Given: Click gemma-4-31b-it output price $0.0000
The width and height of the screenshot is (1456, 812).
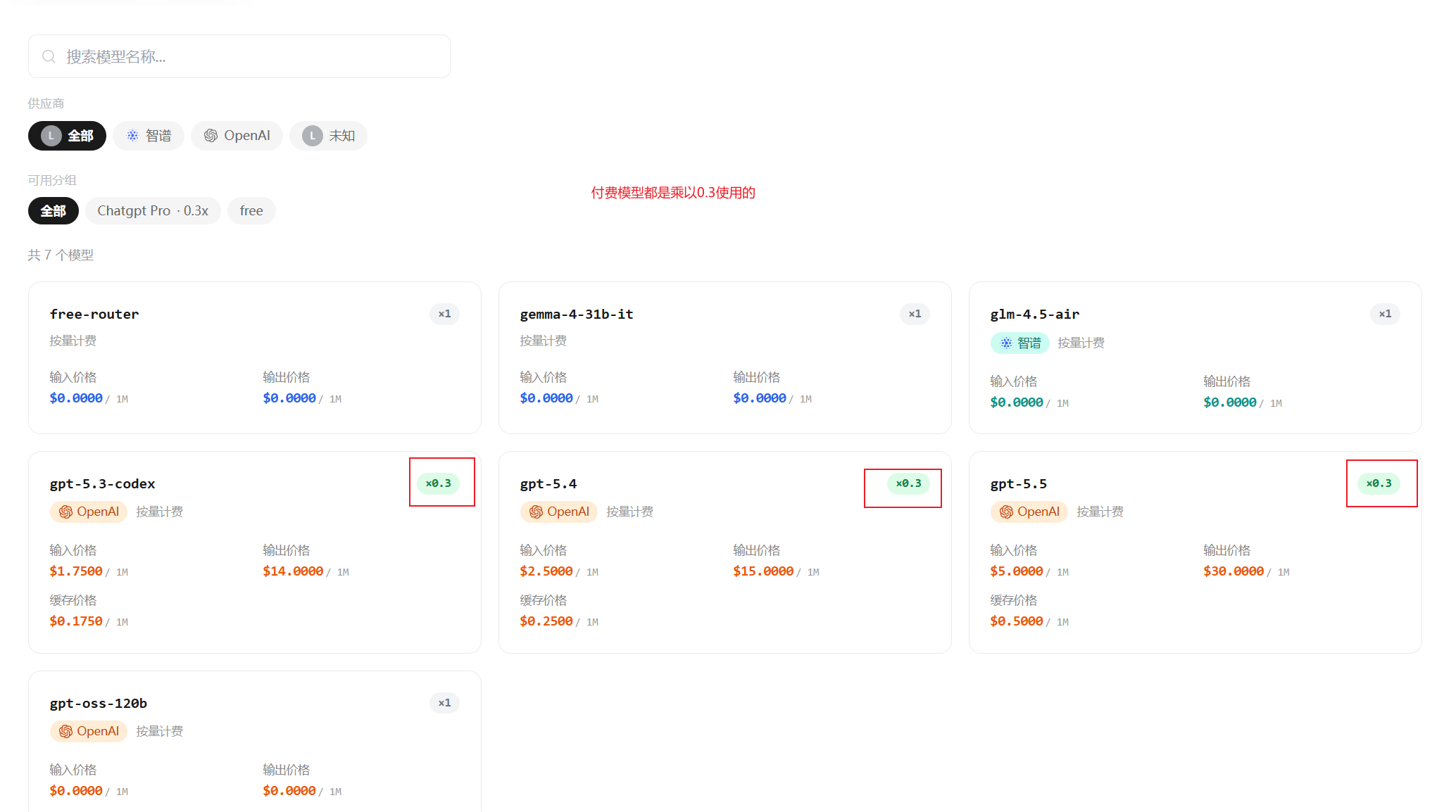Looking at the screenshot, I should (760, 398).
